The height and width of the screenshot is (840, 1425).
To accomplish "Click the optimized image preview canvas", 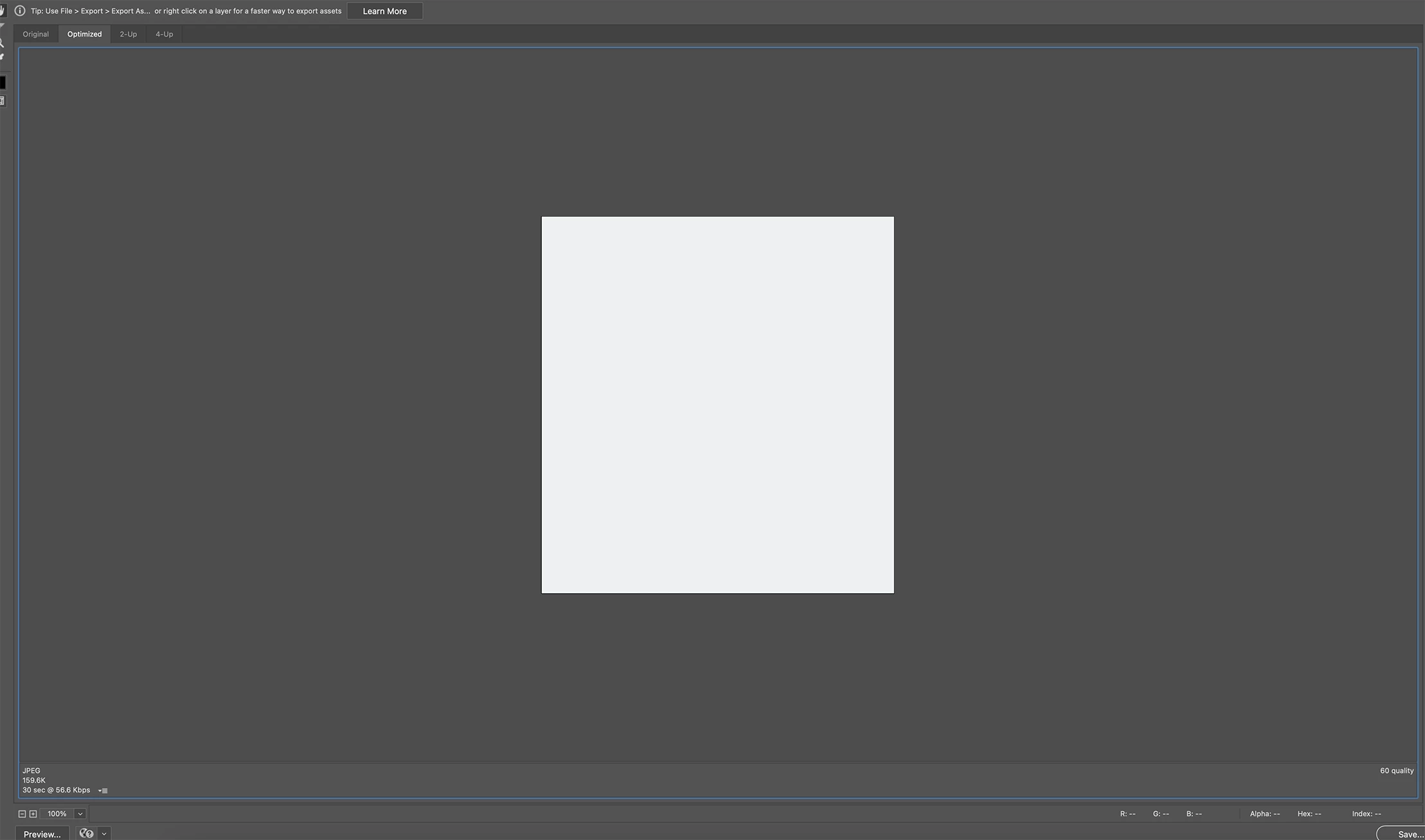I will click(717, 405).
